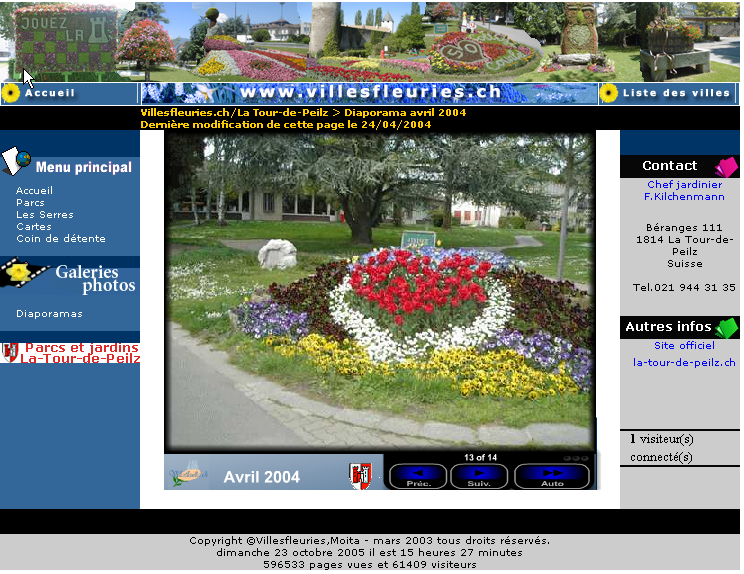Open Cartes menu item

[x=34, y=226]
